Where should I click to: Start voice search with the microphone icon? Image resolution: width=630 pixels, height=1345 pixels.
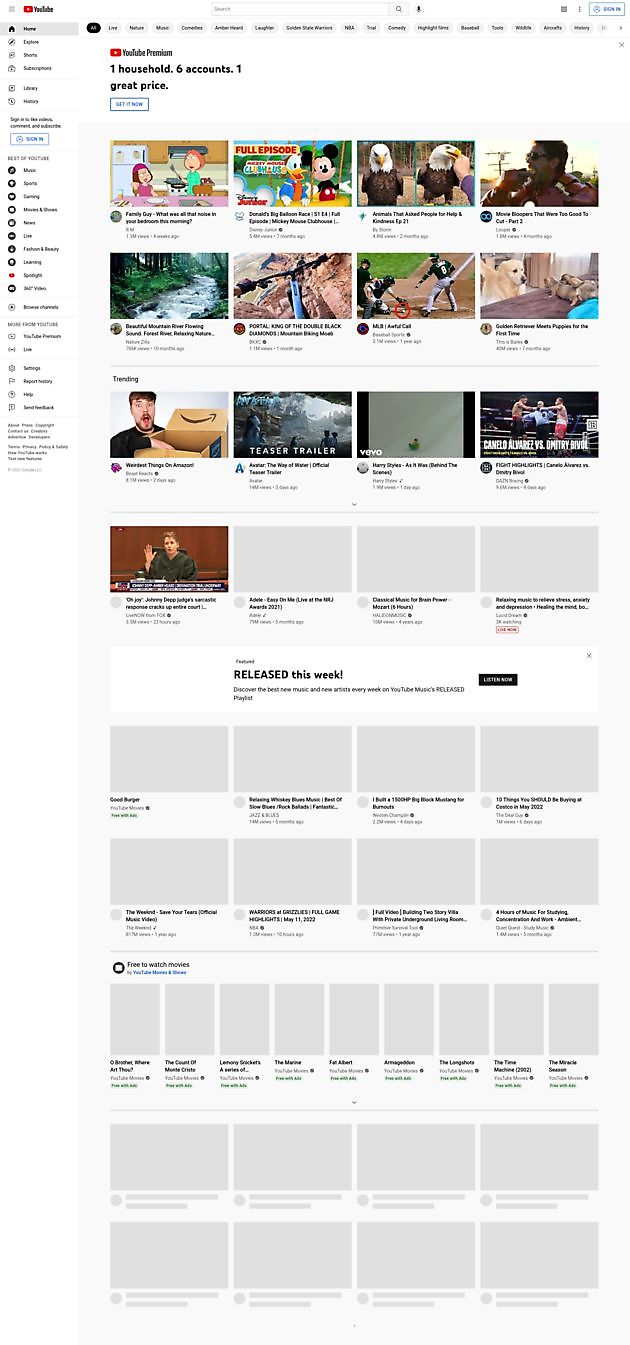click(419, 9)
